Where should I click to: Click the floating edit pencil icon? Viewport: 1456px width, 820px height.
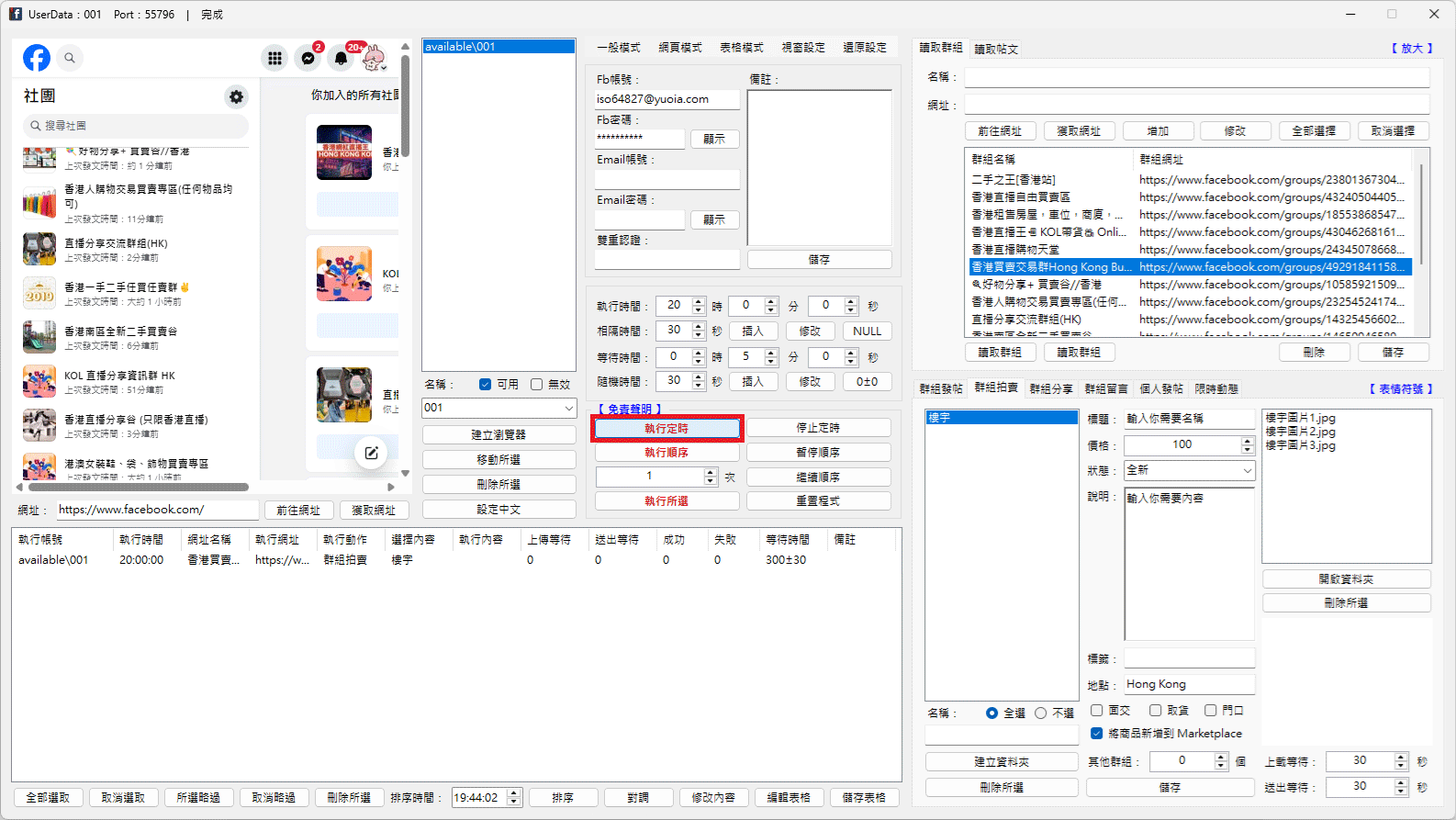[371, 453]
